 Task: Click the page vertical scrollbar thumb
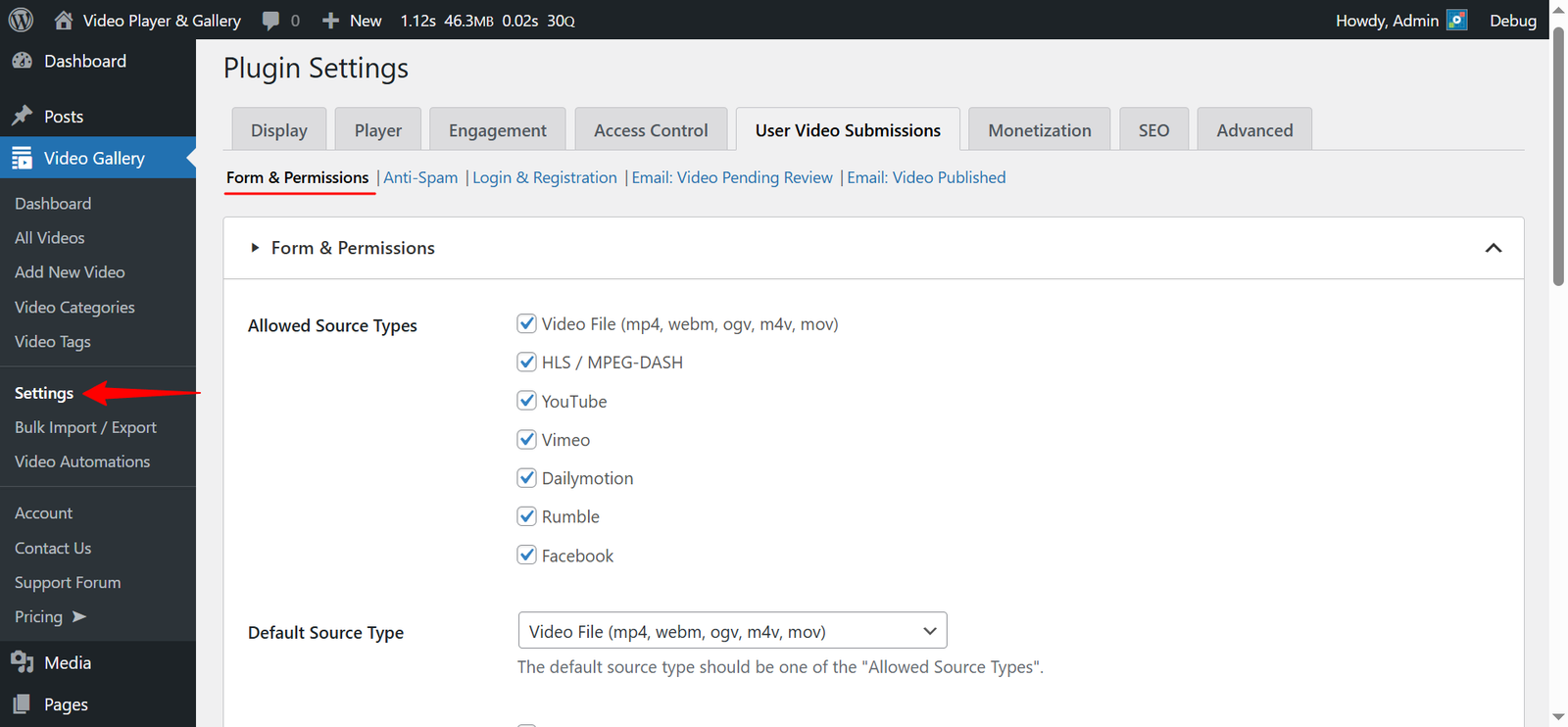tap(1558, 157)
